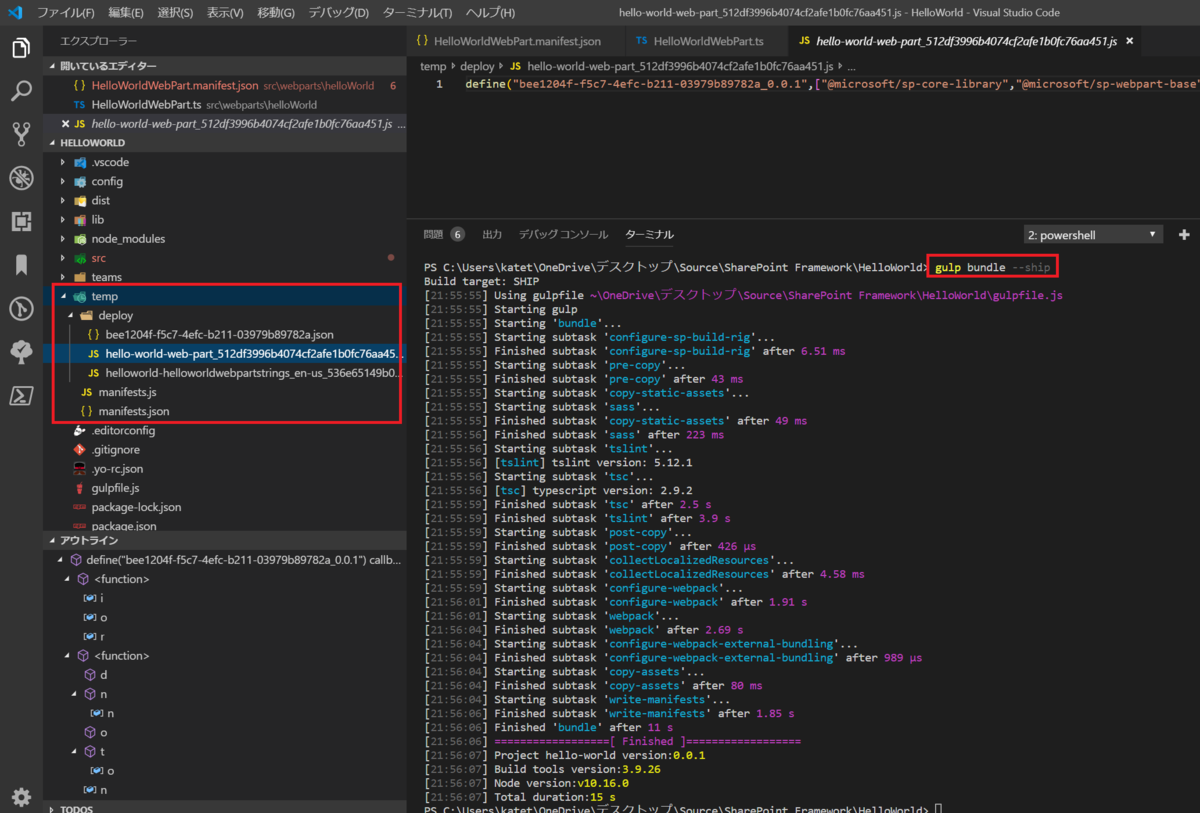Show the 問題 panel tab
The height and width of the screenshot is (813, 1200).
444,235
